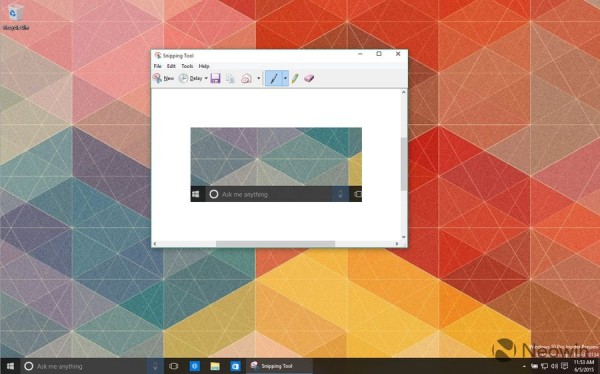Screen dimensions: 600x374
Task: Click the horizontal scrollbar thumb
Action: pyautogui.click(x=276, y=244)
